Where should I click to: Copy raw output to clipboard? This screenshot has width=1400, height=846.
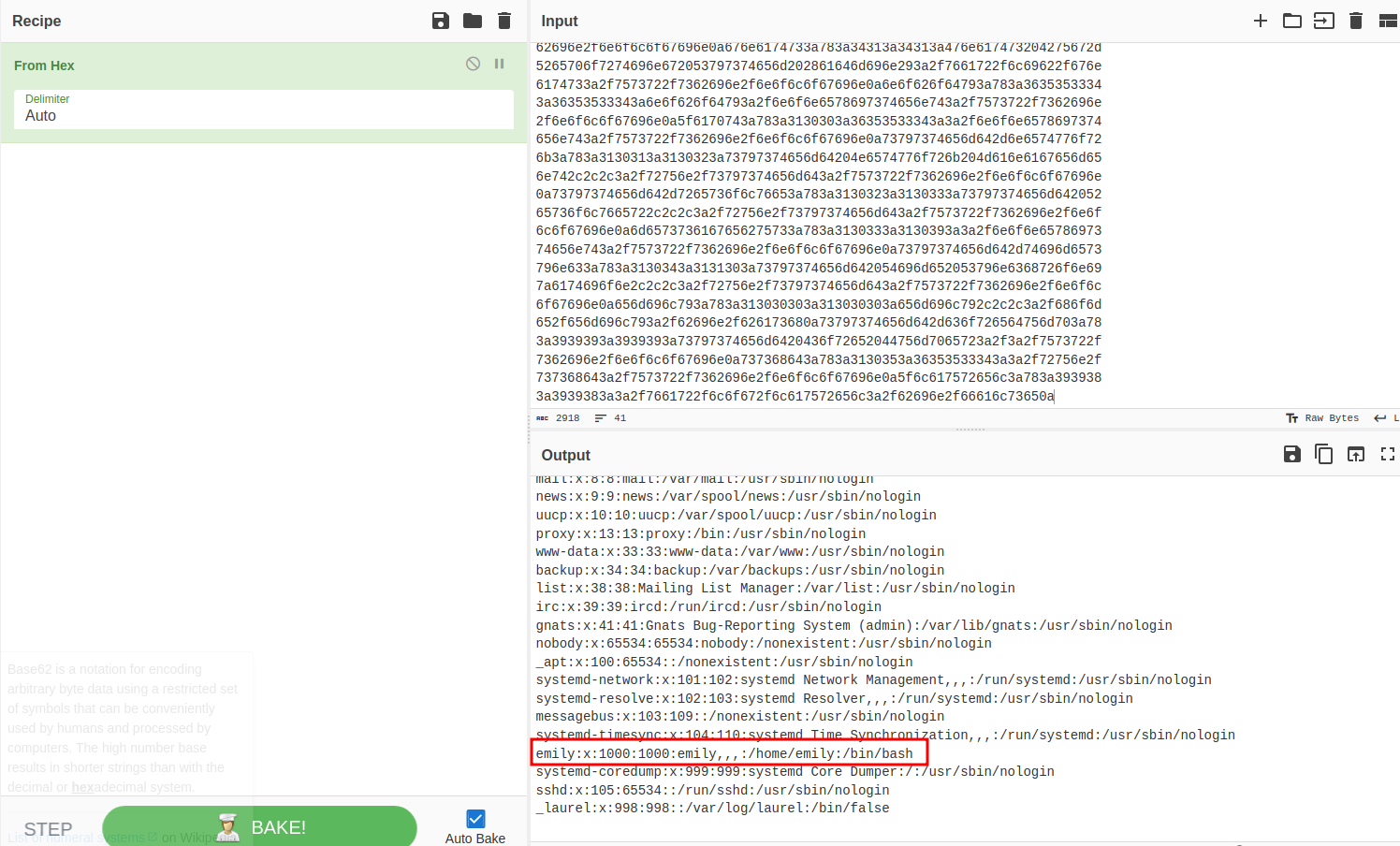[x=1324, y=454]
